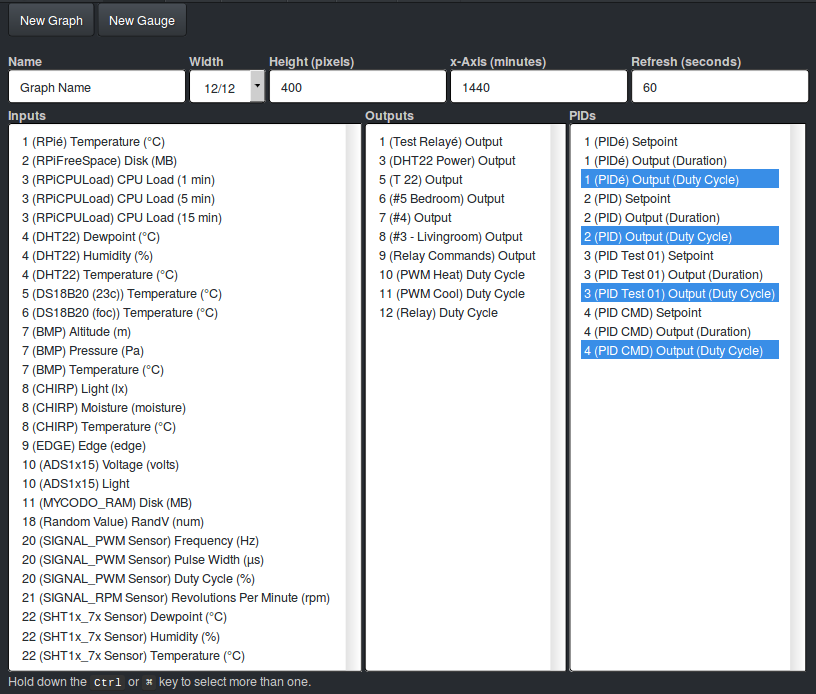Select '3 (RPiCPULoad) CPU Load (1 min)'
This screenshot has width=816, height=694.
pyautogui.click(x=177, y=180)
